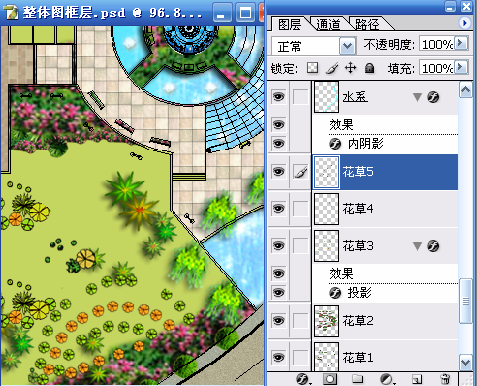The width and height of the screenshot is (477, 386).
Task: Click the lock all padlock icon
Action: [369, 68]
